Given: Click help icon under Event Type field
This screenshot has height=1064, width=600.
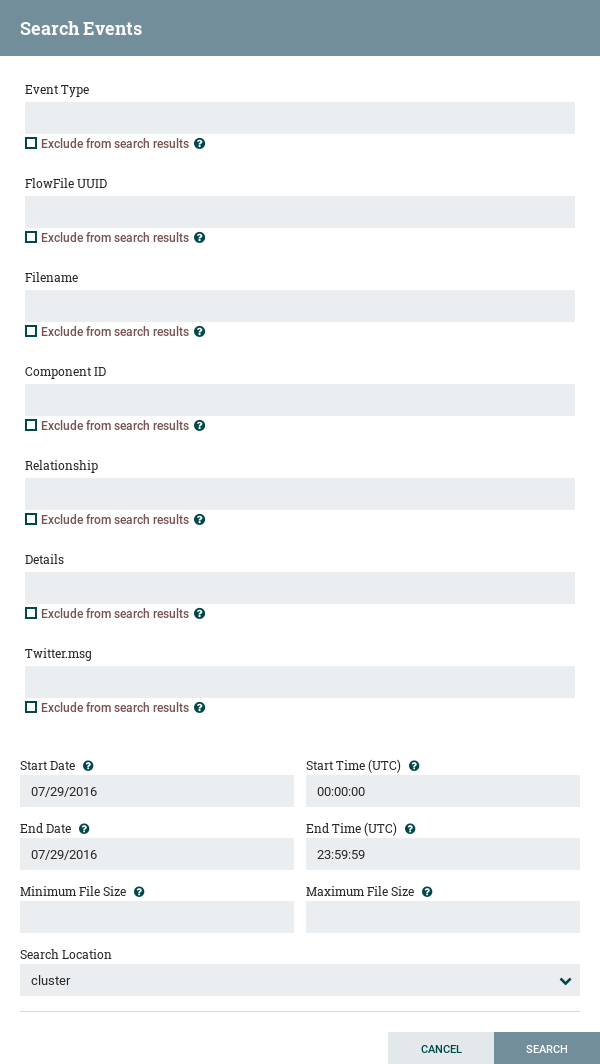Looking at the screenshot, I should 199,144.
